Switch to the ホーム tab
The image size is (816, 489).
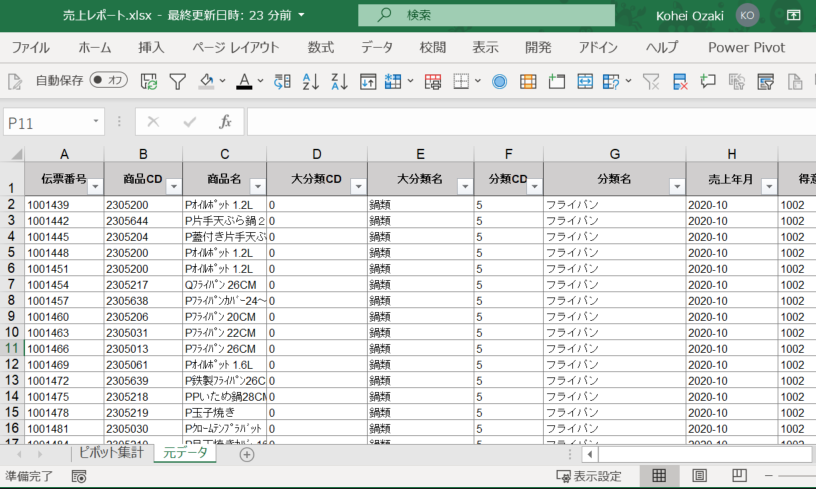point(95,47)
